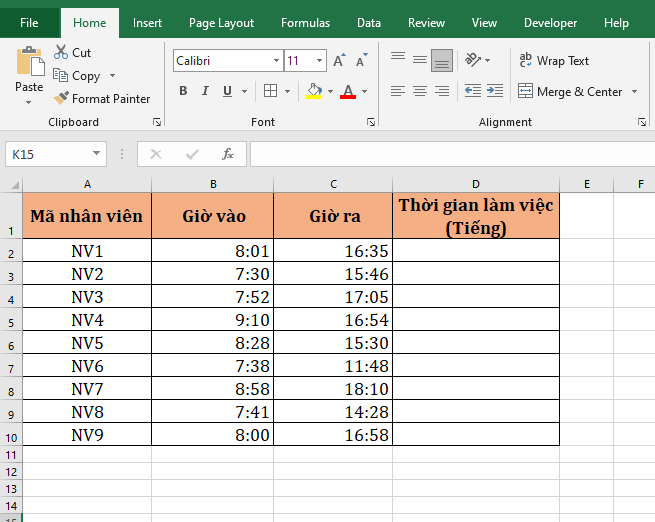
Task: Toggle Wrap Text on selected cells
Action: click(554, 61)
